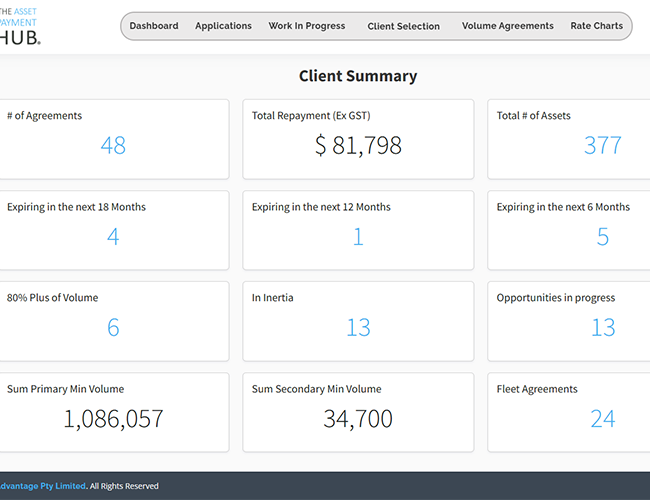Screen dimensions: 650x500
Task: Open the 4 expiring in 18 months
Action: tap(113, 237)
